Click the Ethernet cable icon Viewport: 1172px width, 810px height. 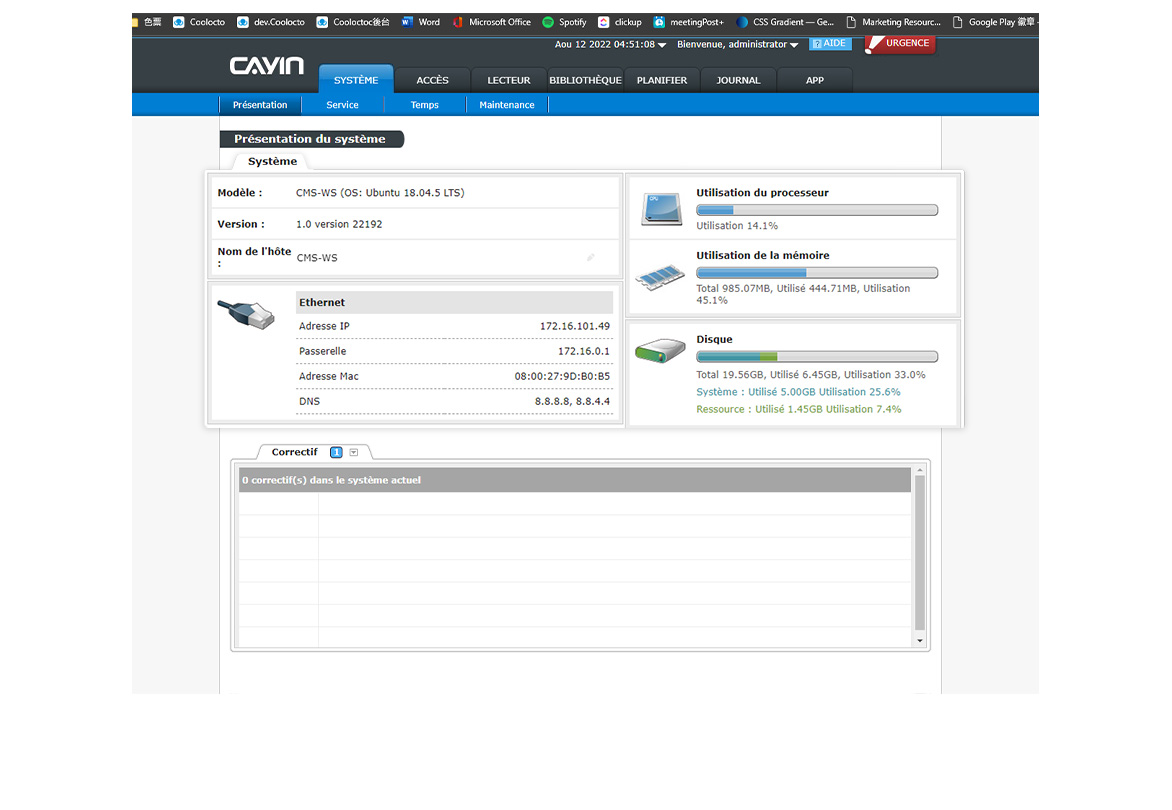(245, 314)
